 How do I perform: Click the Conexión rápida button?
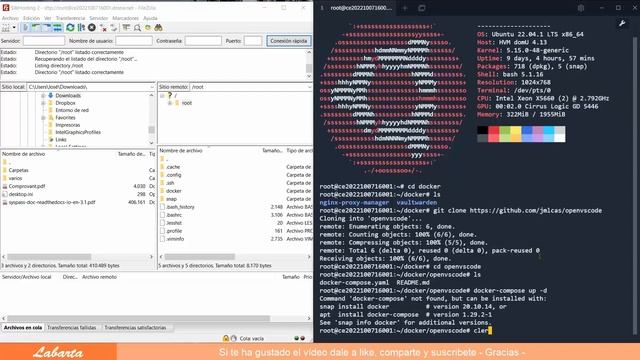[x=289, y=41]
